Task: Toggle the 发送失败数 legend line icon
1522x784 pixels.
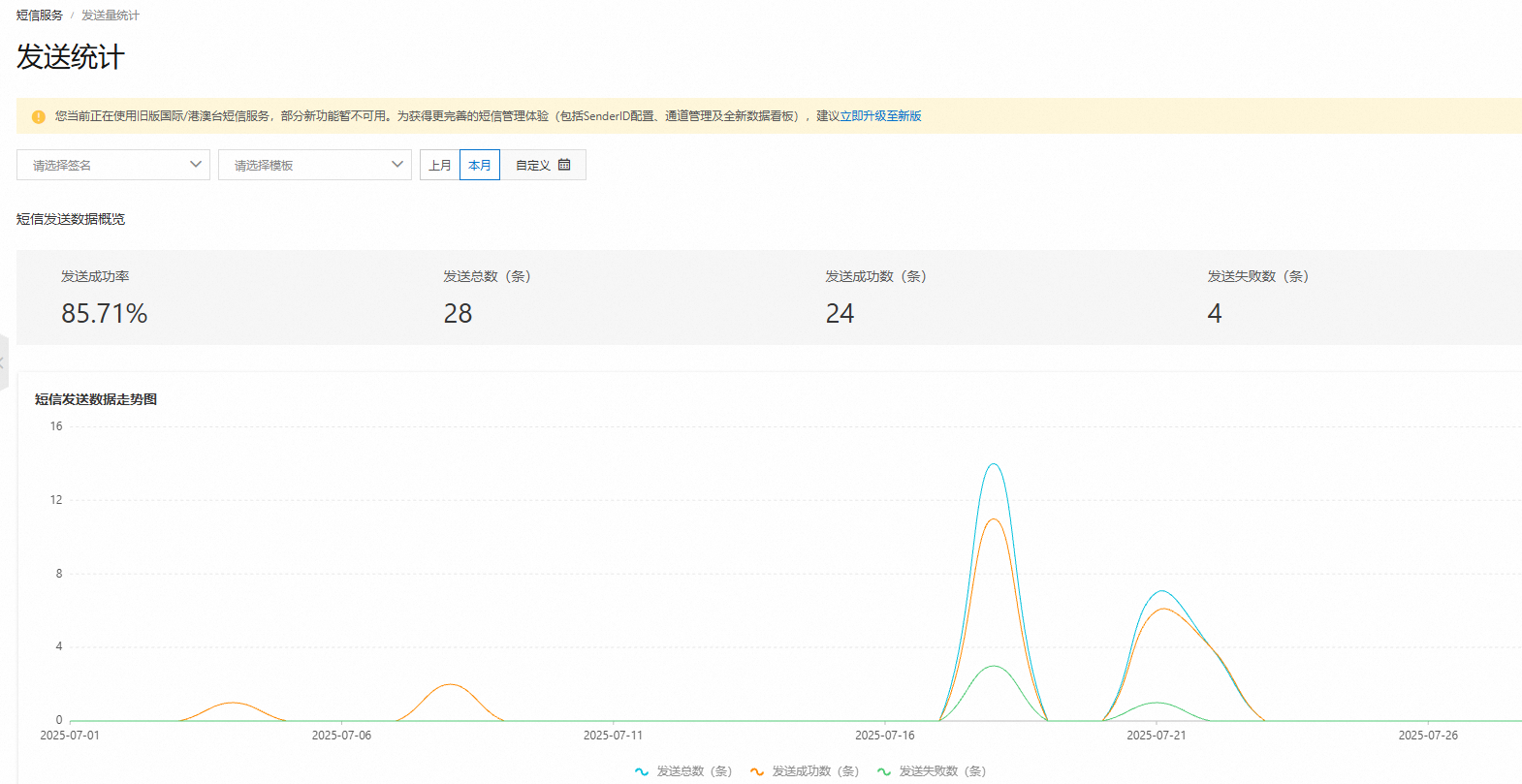Action: pyautogui.click(x=884, y=771)
